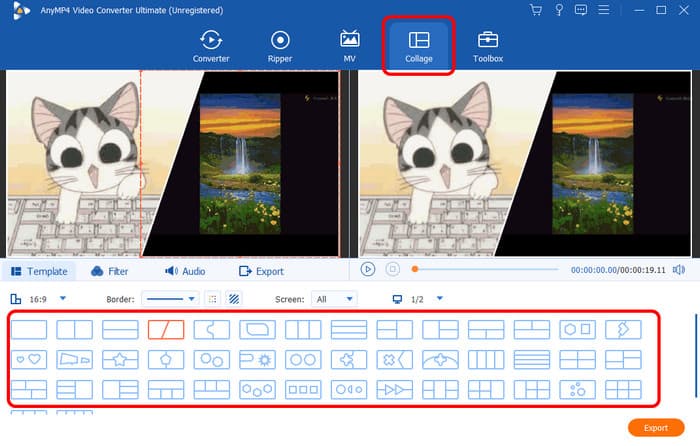Click the register key icon
This screenshot has width=700, height=446.
558,10
